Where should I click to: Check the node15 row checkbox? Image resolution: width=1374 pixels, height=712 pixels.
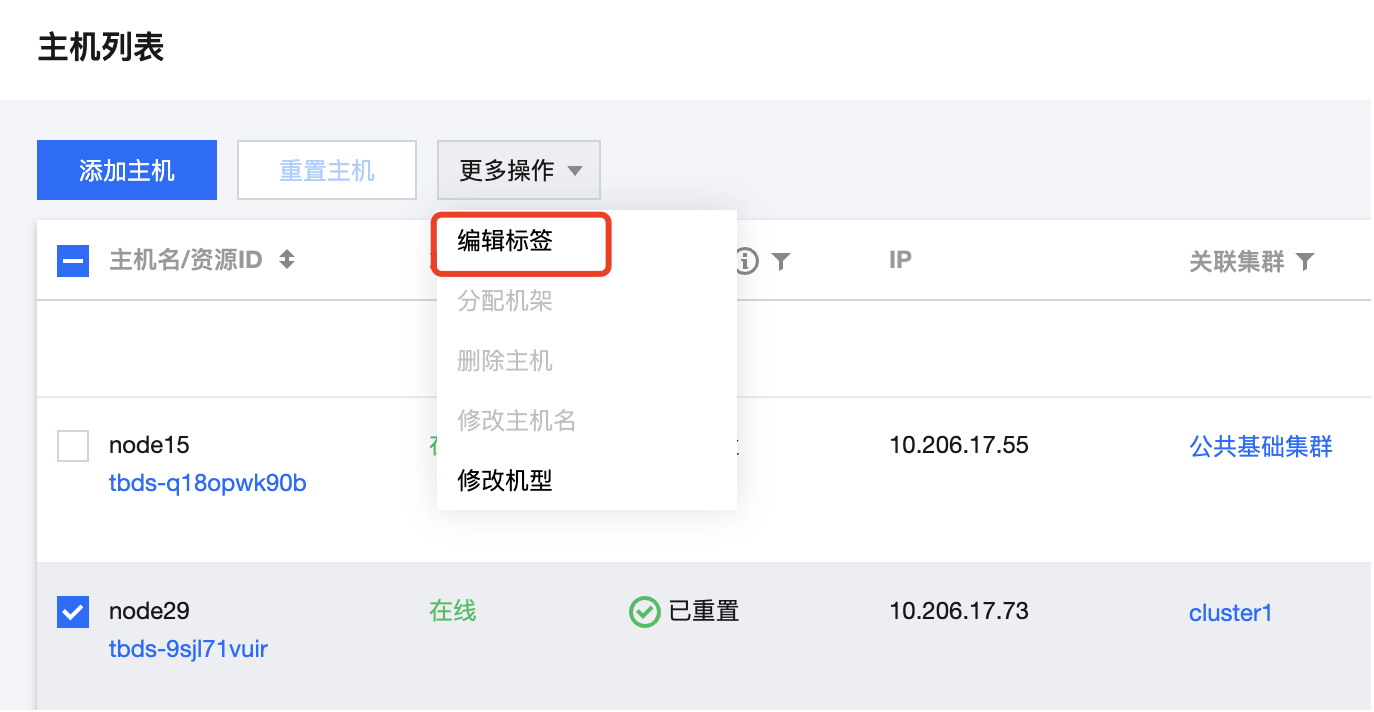tap(73, 446)
